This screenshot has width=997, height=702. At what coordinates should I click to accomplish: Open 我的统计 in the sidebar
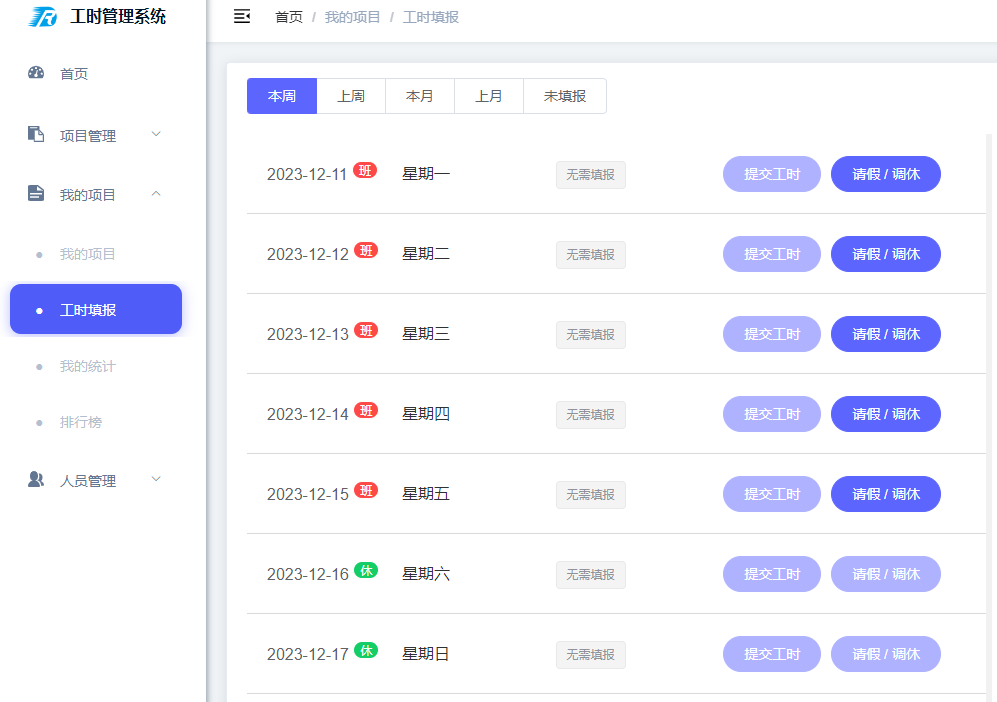88,366
